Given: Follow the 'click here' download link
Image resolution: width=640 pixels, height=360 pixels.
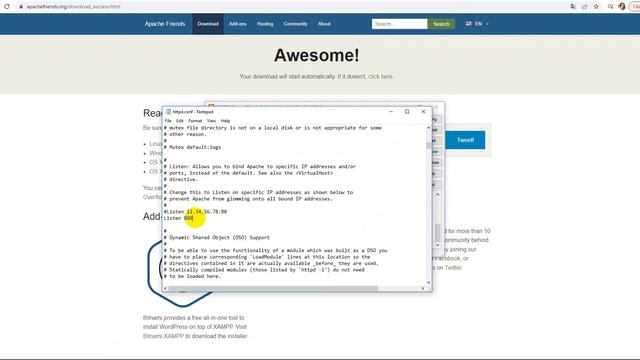Looking at the screenshot, I should click(380, 76).
